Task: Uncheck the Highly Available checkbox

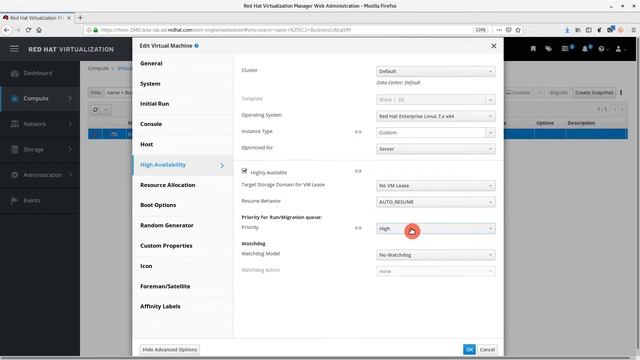Action: tap(244, 171)
